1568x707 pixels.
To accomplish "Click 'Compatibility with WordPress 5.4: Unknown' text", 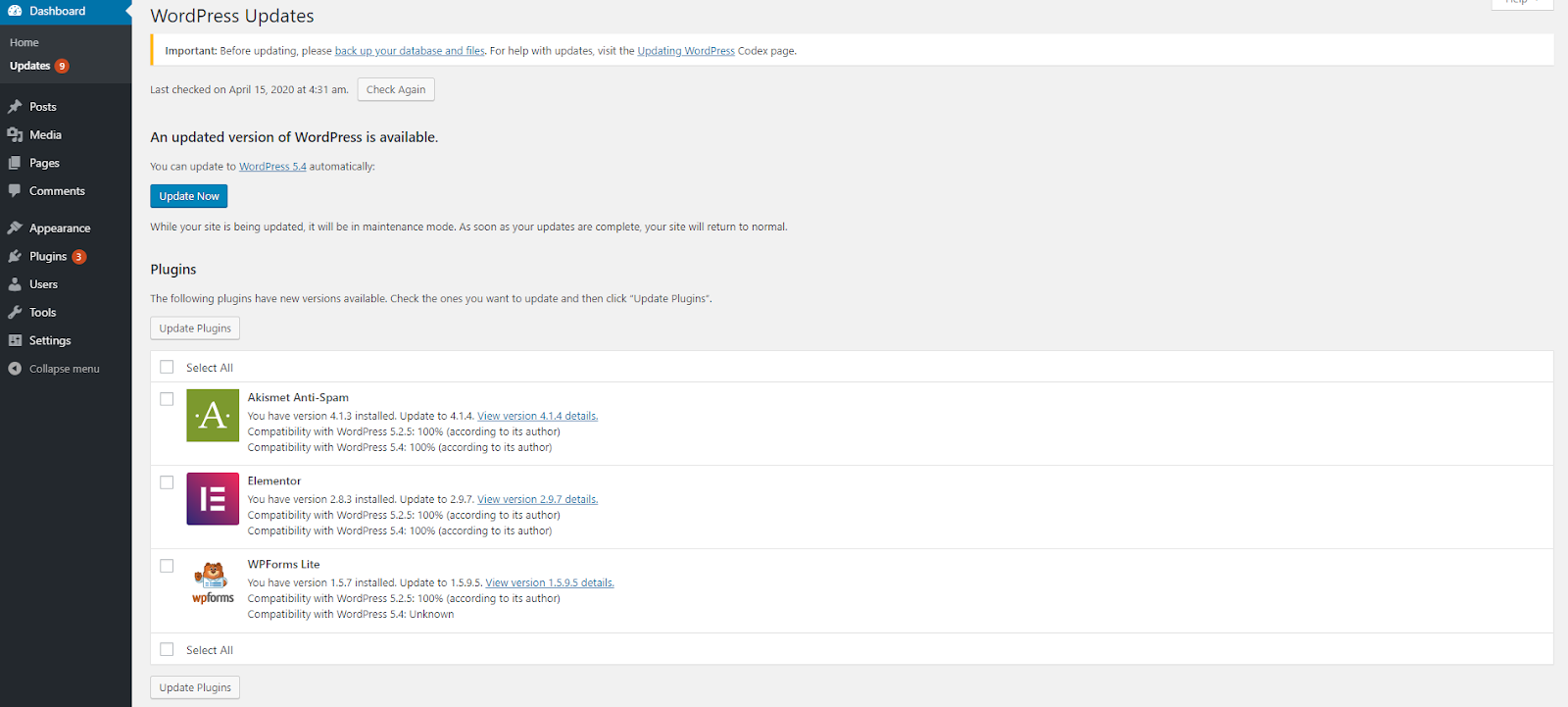I will (x=351, y=614).
